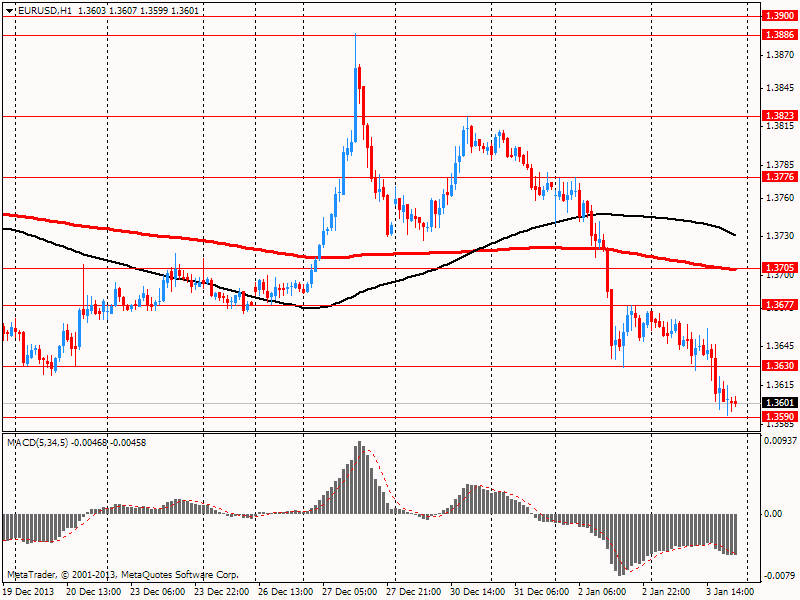The width and height of the screenshot is (800, 600).
Task: Open the chart dropdown arrow beside EURUSD,H1
Action: [x=9, y=11]
